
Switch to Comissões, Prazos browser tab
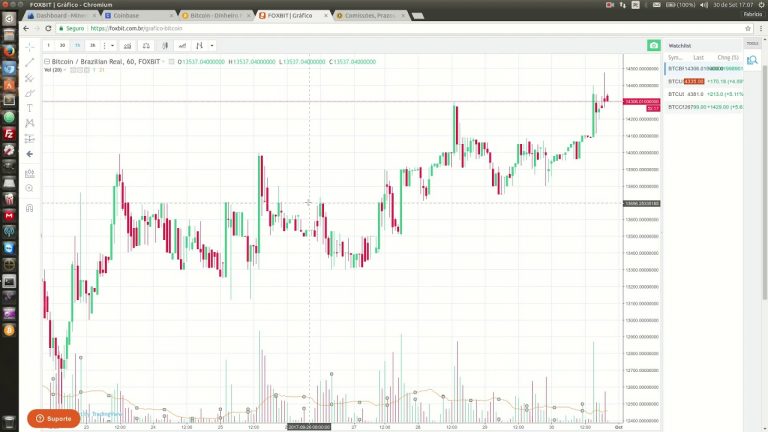pyautogui.click(x=371, y=16)
